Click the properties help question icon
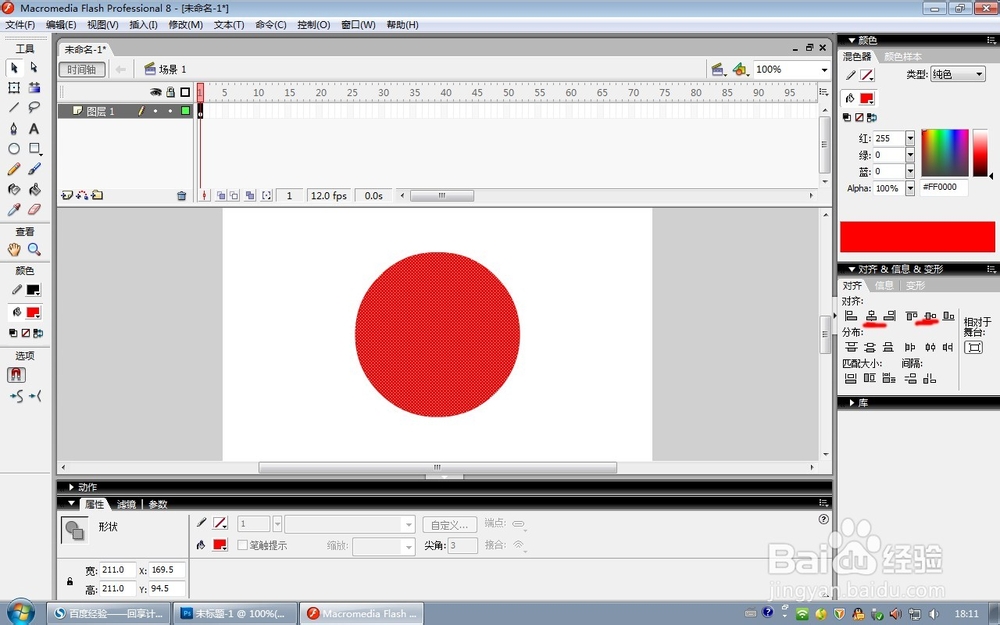 823,519
